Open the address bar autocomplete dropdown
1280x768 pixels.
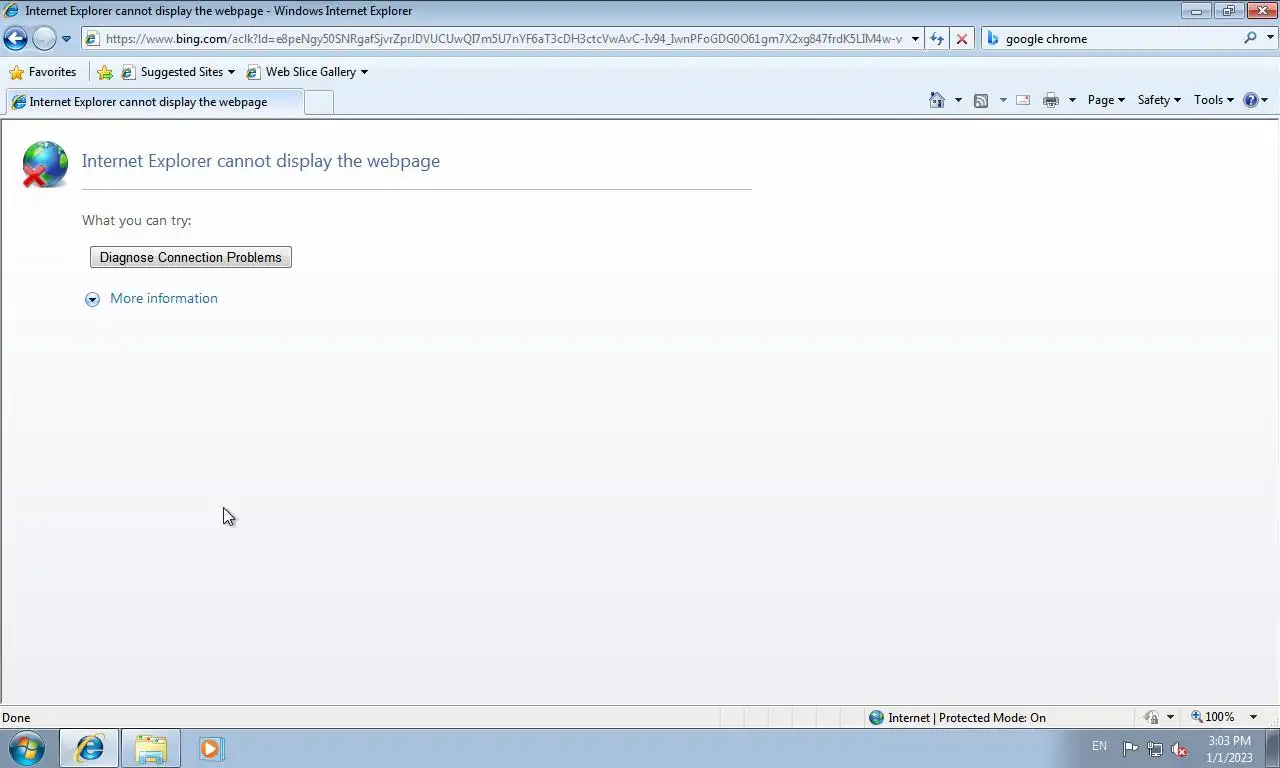(915, 39)
